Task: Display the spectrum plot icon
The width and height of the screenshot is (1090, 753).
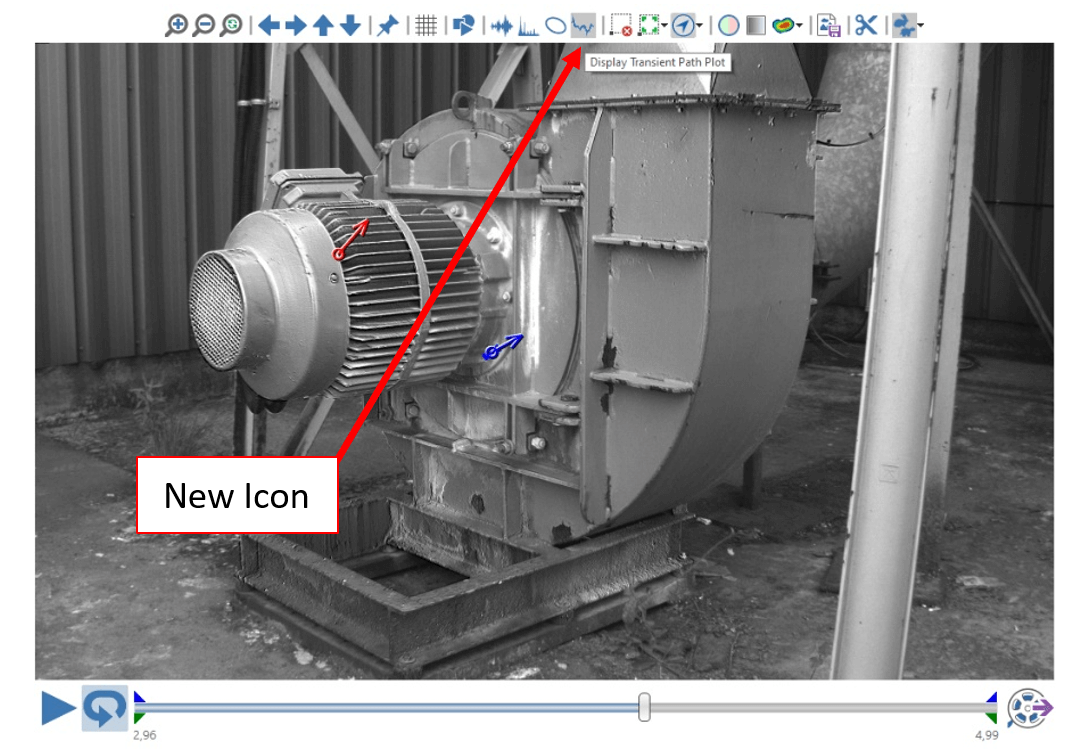Action: pos(528,26)
